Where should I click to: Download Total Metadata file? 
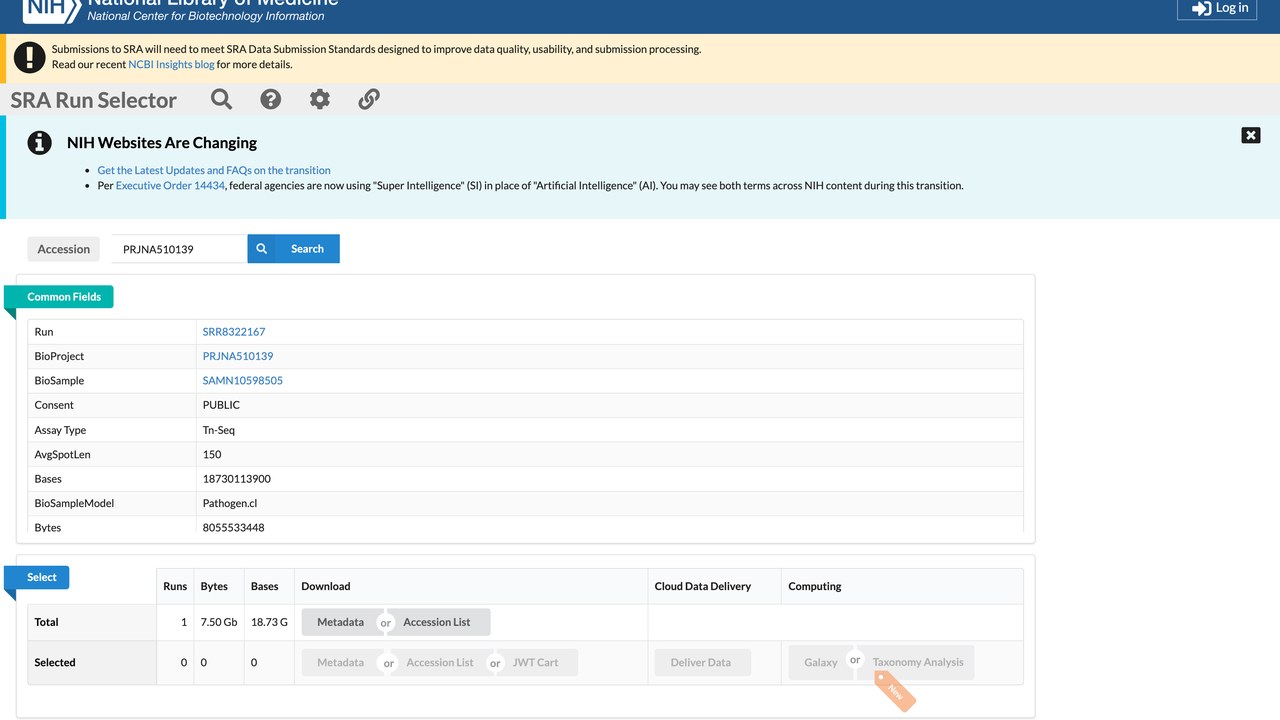click(x=341, y=622)
